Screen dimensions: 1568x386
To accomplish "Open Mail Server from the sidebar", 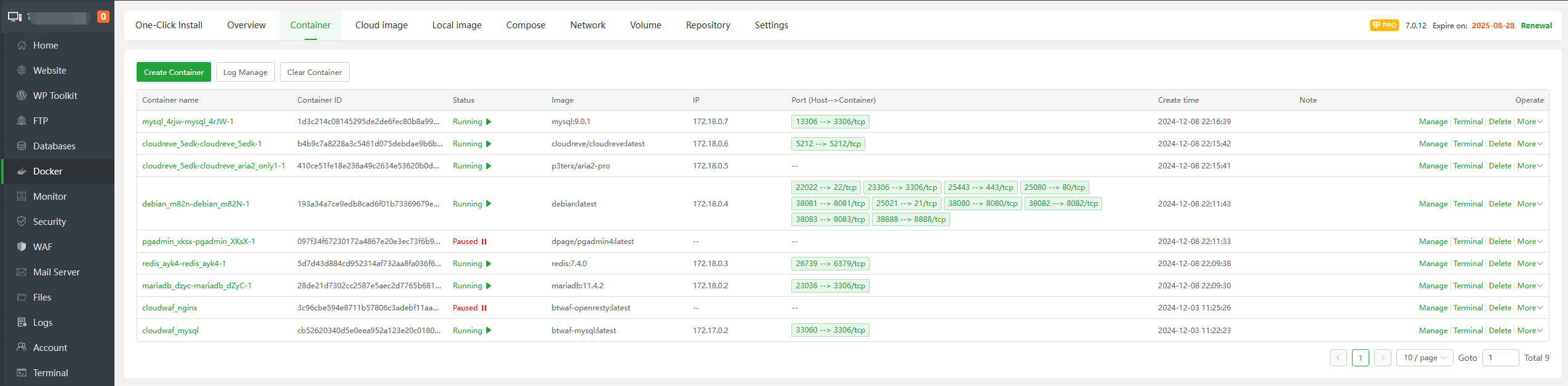I will coord(56,272).
